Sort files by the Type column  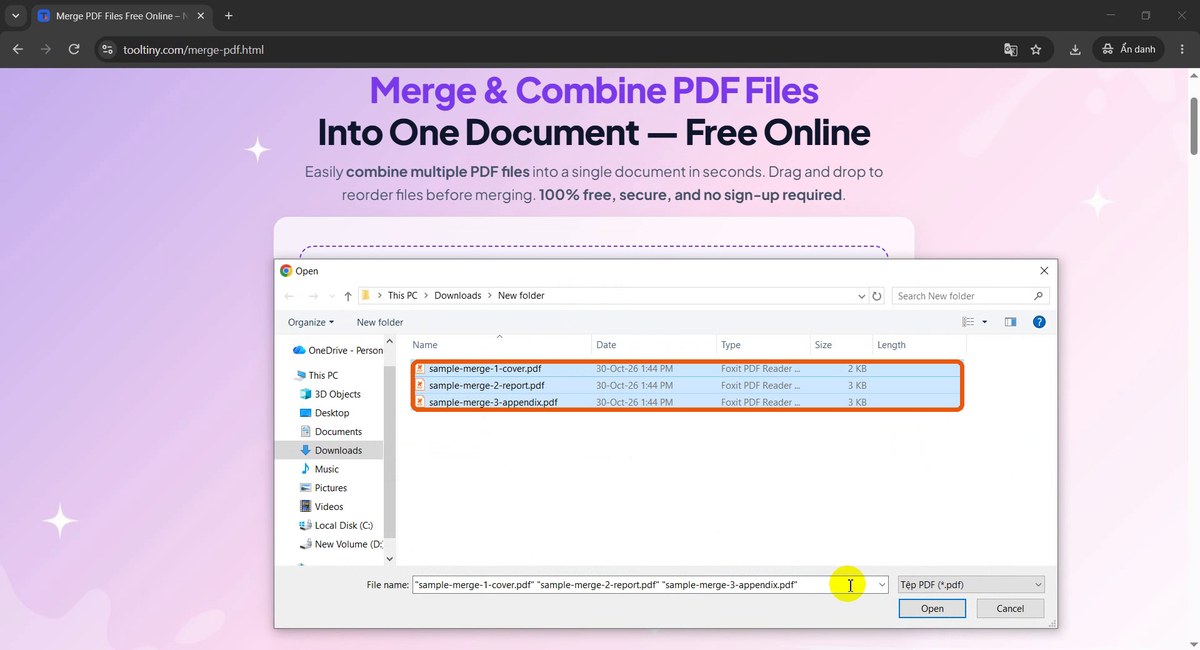(763, 345)
